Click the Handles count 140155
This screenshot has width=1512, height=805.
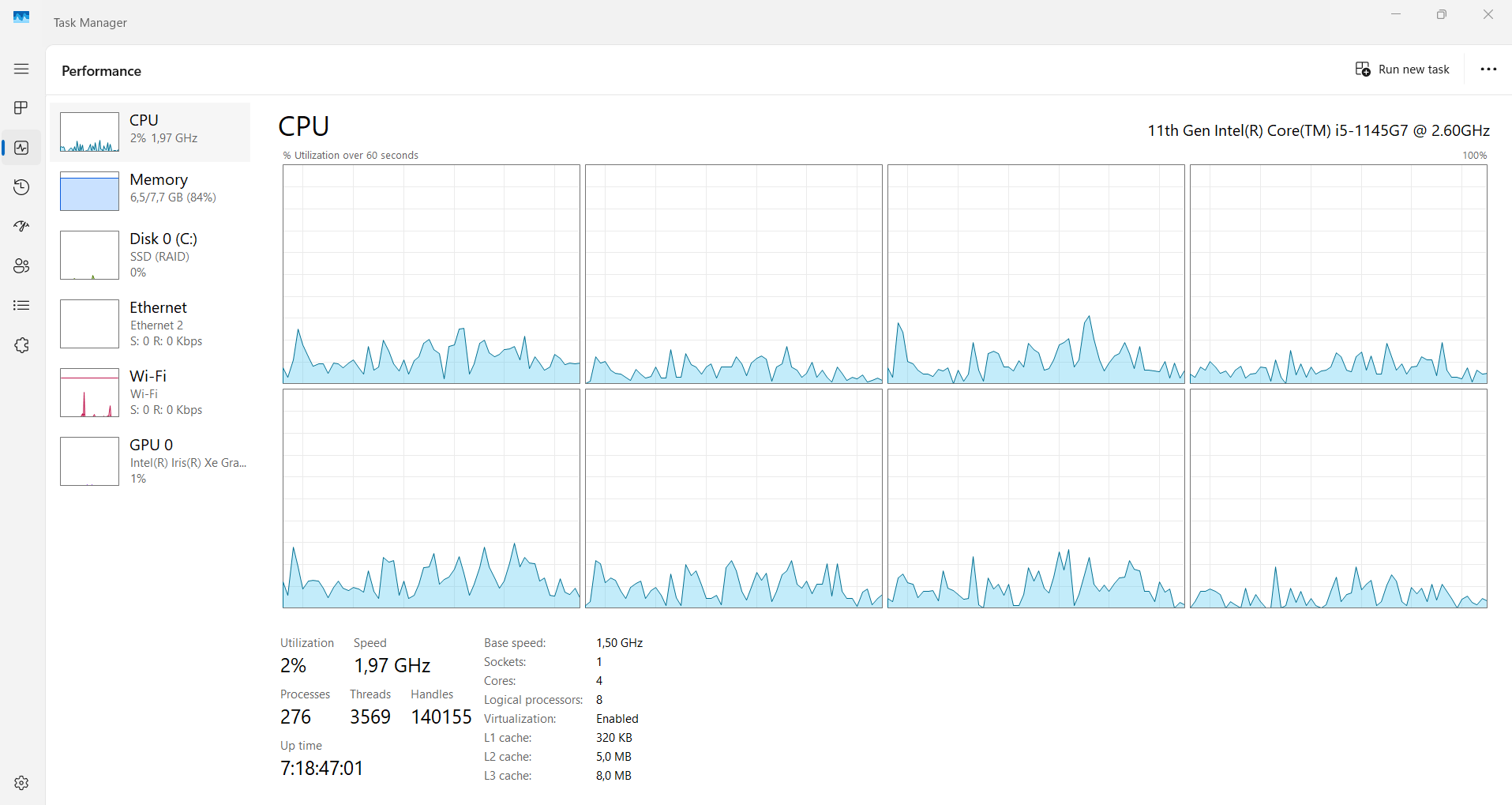click(x=441, y=717)
